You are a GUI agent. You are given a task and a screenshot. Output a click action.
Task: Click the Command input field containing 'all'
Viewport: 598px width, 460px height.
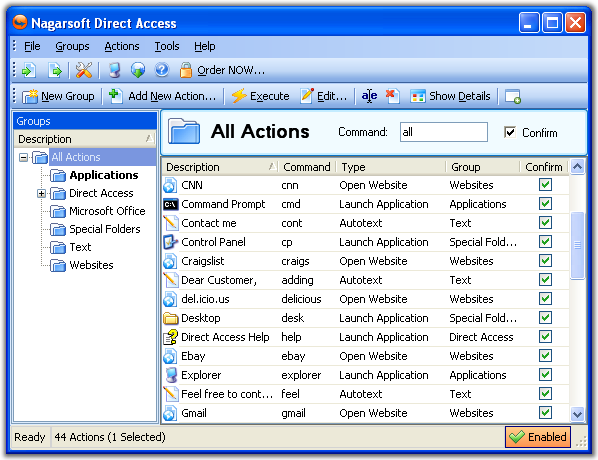coord(444,132)
